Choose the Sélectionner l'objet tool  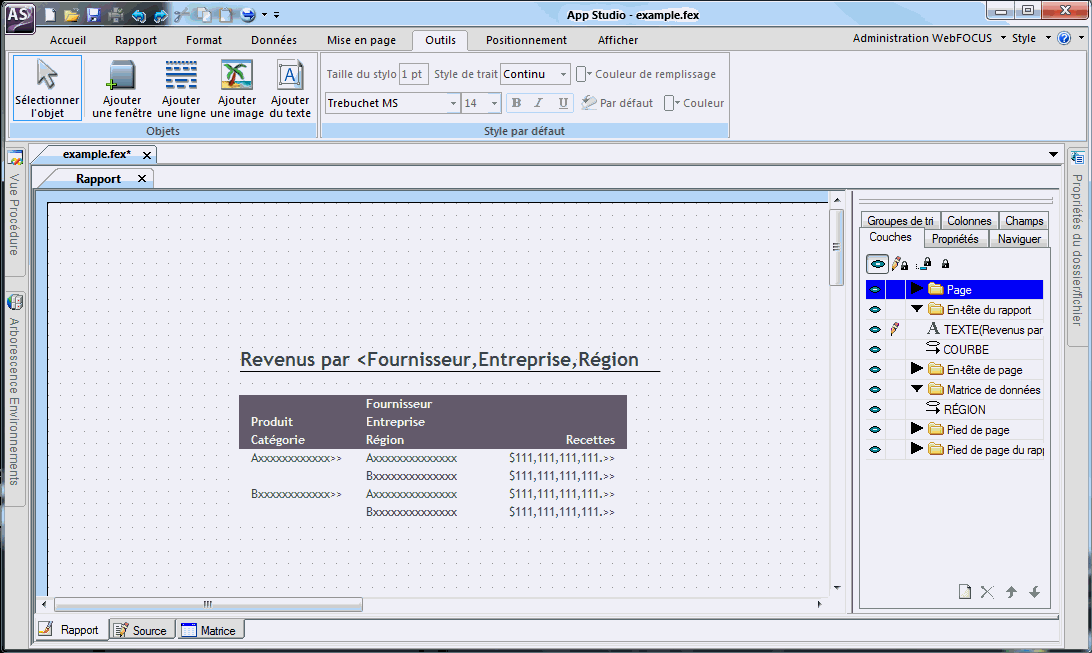tap(47, 88)
